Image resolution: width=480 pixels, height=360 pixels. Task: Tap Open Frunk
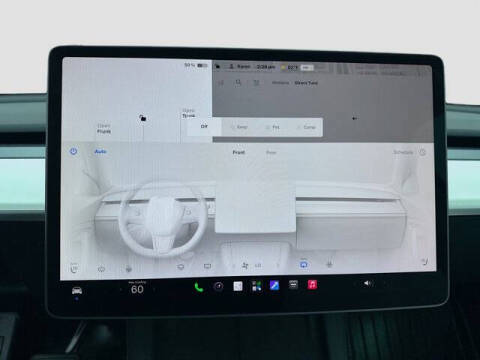click(x=104, y=129)
